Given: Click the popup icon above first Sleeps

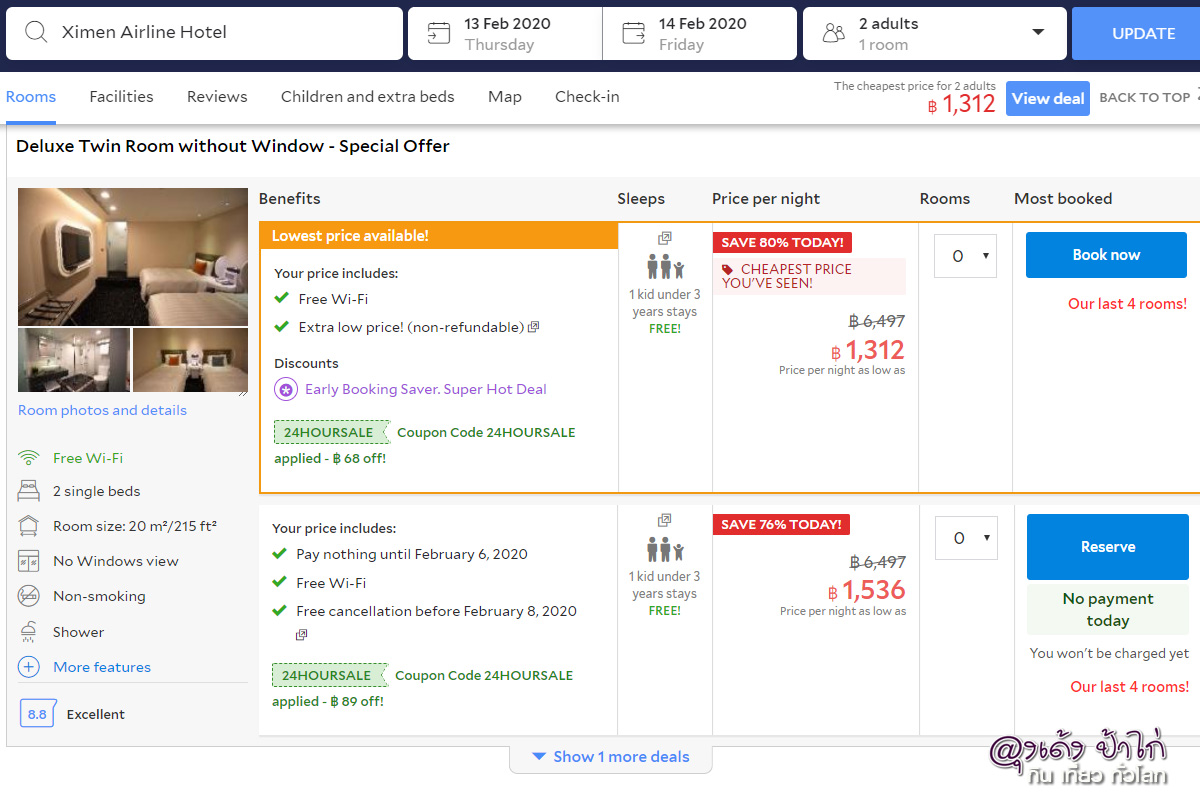Looking at the screenshot, I should click(x=664, y=238).
